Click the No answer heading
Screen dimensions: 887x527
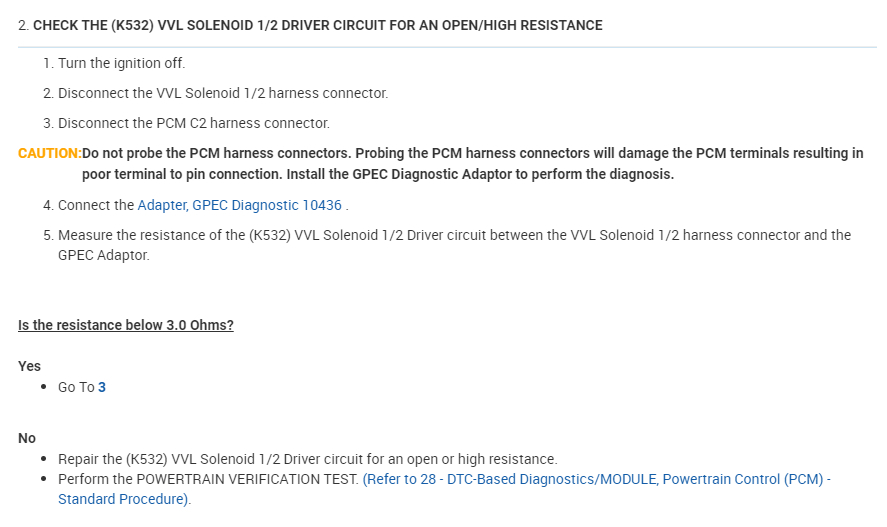27,438
